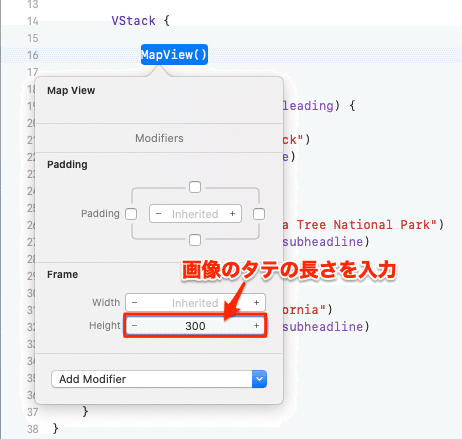This screenshot has width=462, height=439.
Task: Increase frame Height with plus button
Action: [256, 325]
